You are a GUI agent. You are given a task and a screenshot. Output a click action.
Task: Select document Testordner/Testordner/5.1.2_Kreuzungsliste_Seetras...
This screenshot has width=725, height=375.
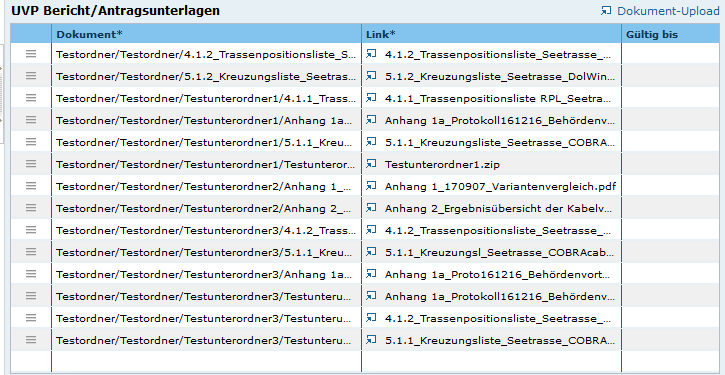tap(206, 77)
